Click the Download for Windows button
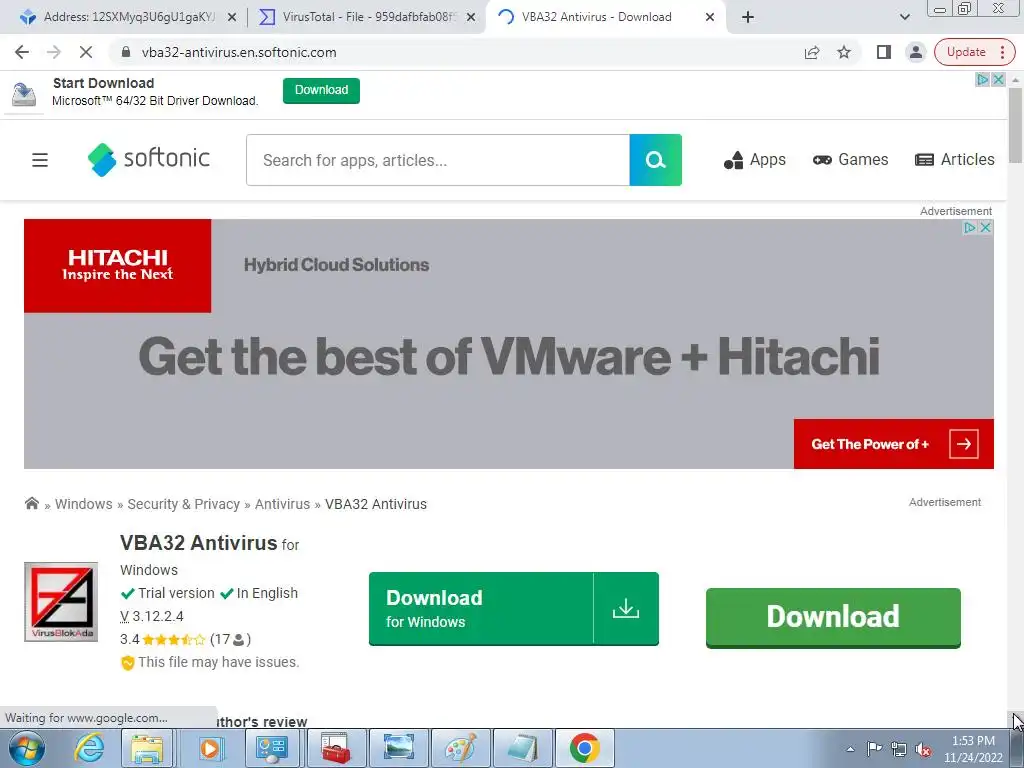 (513, 609)
